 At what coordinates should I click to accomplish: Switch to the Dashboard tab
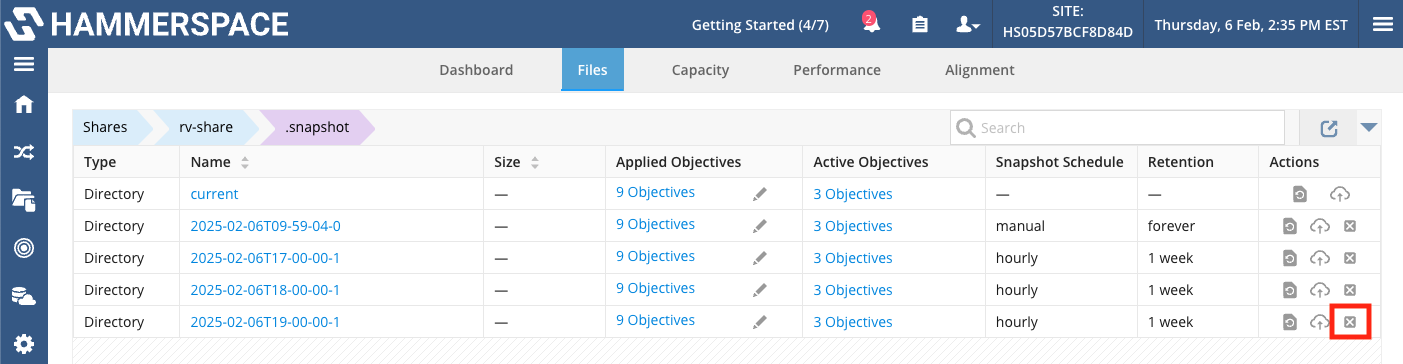[476, 70]
